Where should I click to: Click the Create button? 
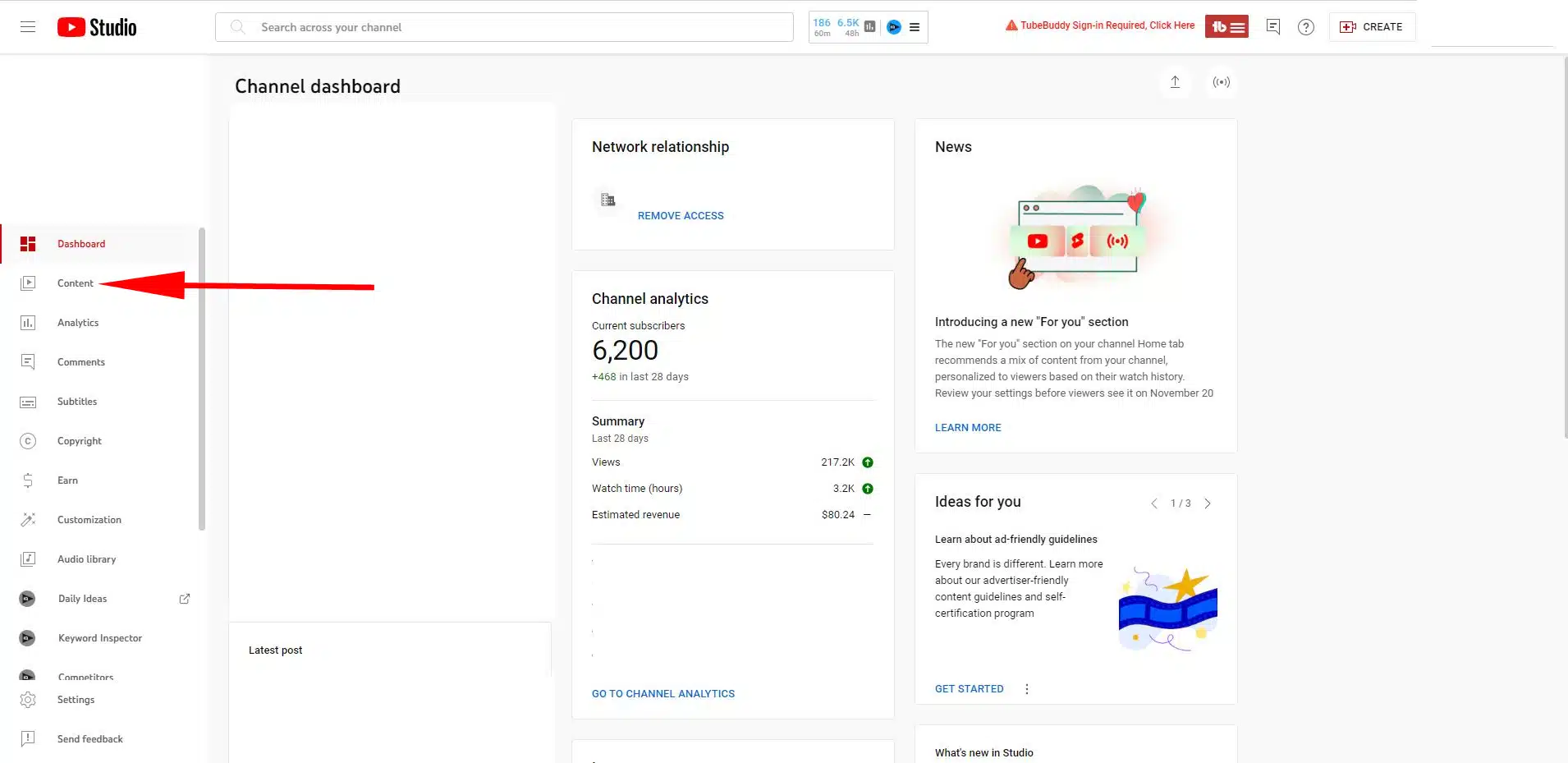[x=1372, y=27]
